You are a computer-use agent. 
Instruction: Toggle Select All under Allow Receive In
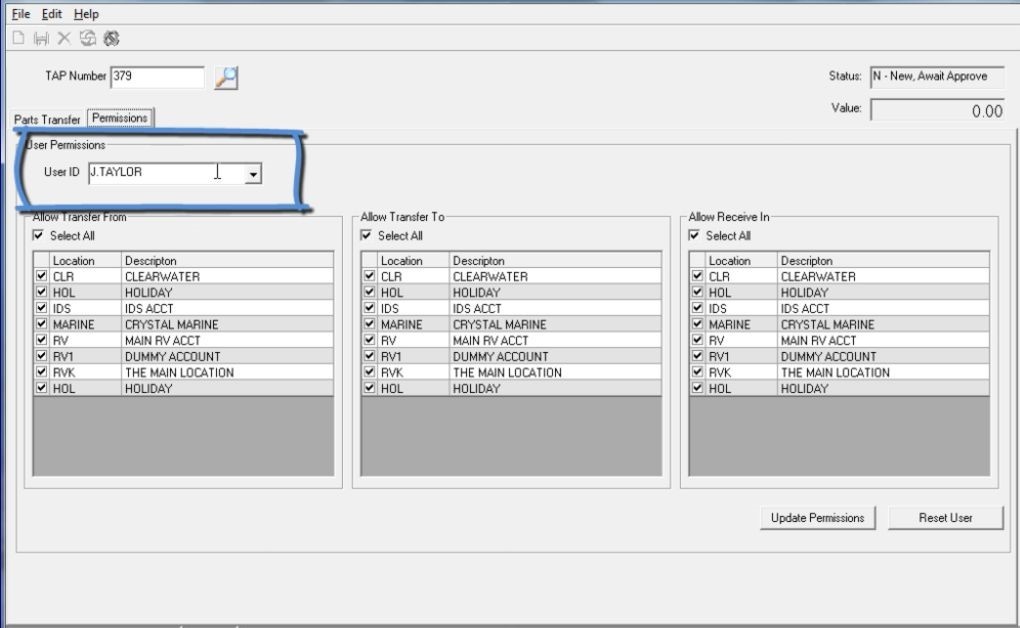click(694, 235)
